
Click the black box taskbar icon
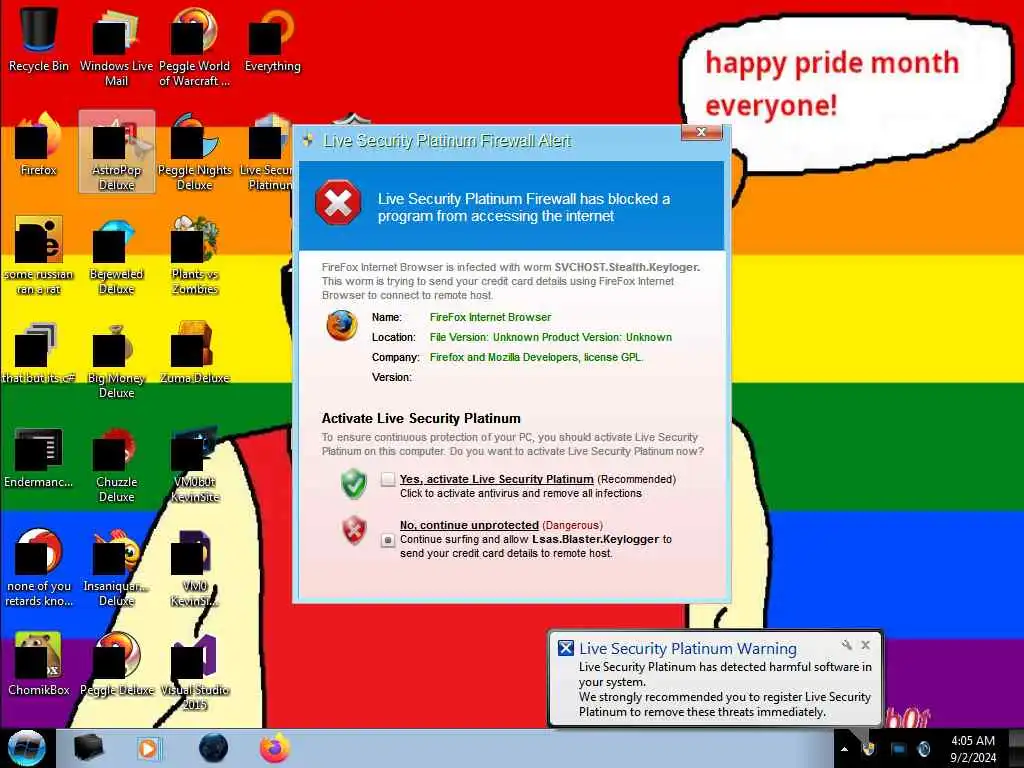88,748
